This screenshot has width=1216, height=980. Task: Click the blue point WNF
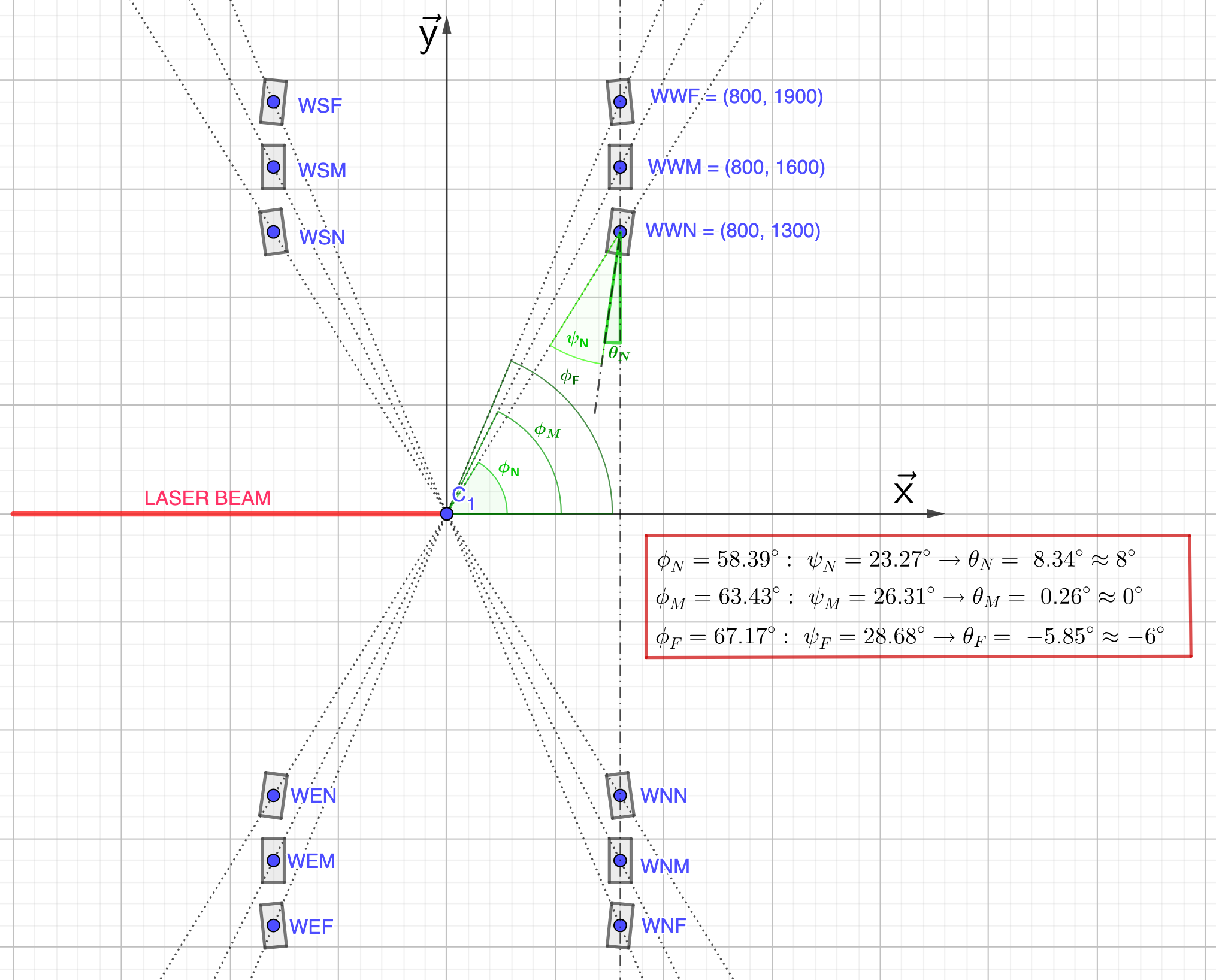click(x=620, y=925)
